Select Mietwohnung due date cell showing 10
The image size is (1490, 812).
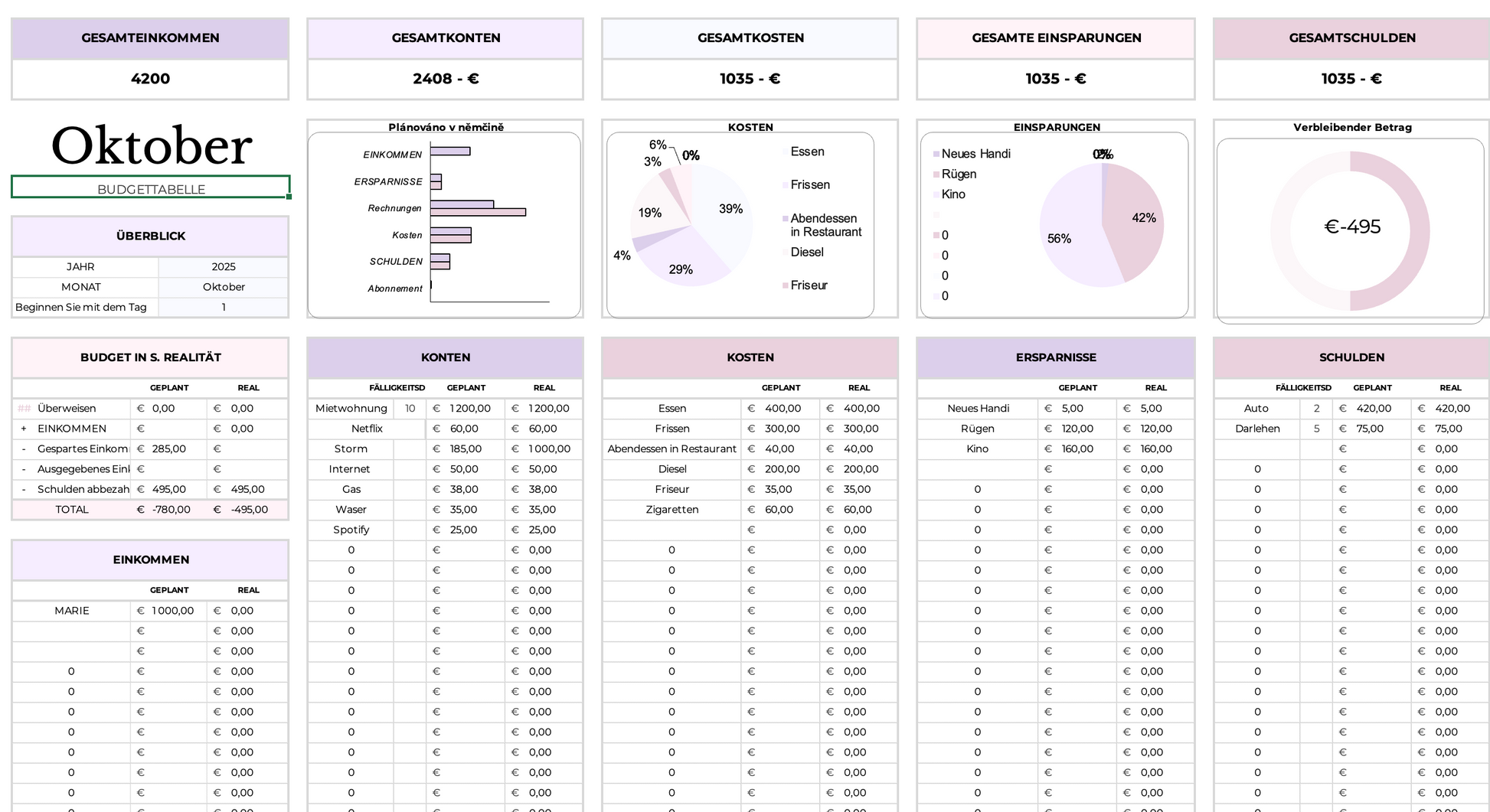(x=410, y=409)
